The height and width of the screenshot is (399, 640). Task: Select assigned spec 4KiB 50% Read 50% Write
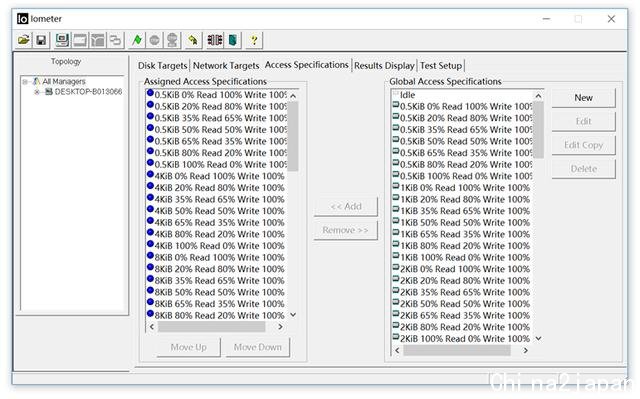coord(216,211)
